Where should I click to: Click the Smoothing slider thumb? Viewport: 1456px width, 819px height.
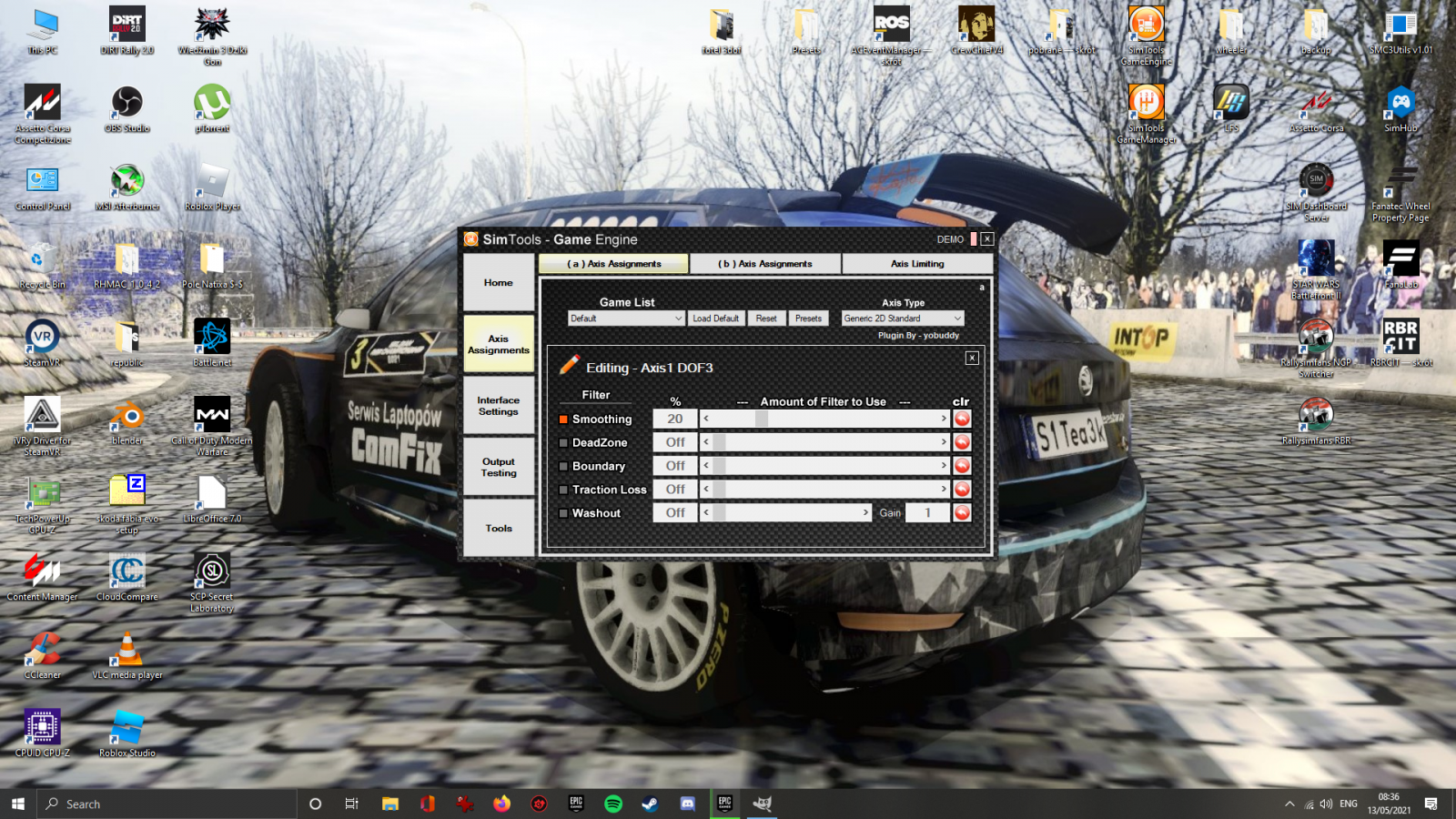(762, 419)
